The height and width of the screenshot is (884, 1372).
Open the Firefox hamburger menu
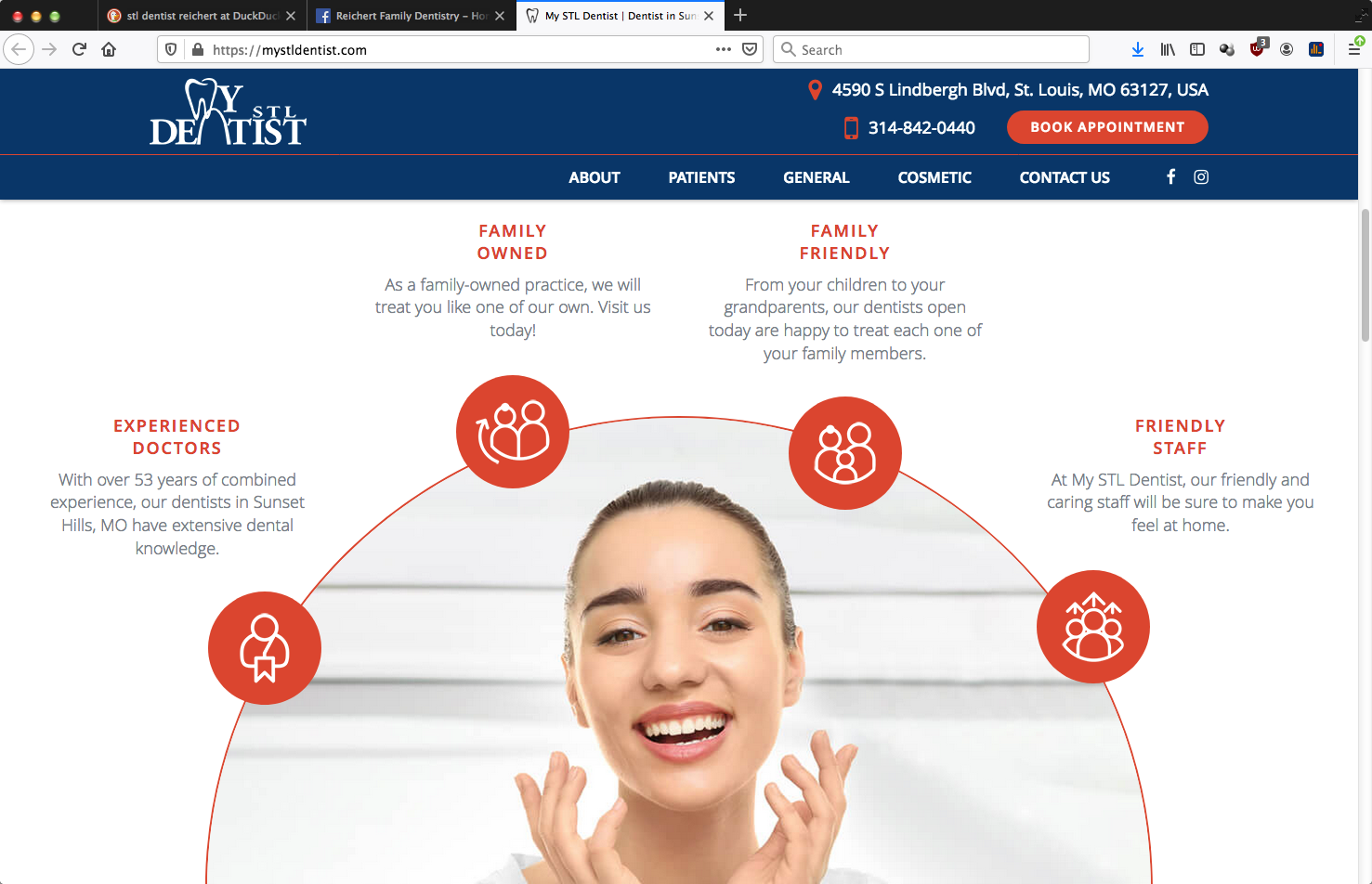click(x=1354, y=49)
